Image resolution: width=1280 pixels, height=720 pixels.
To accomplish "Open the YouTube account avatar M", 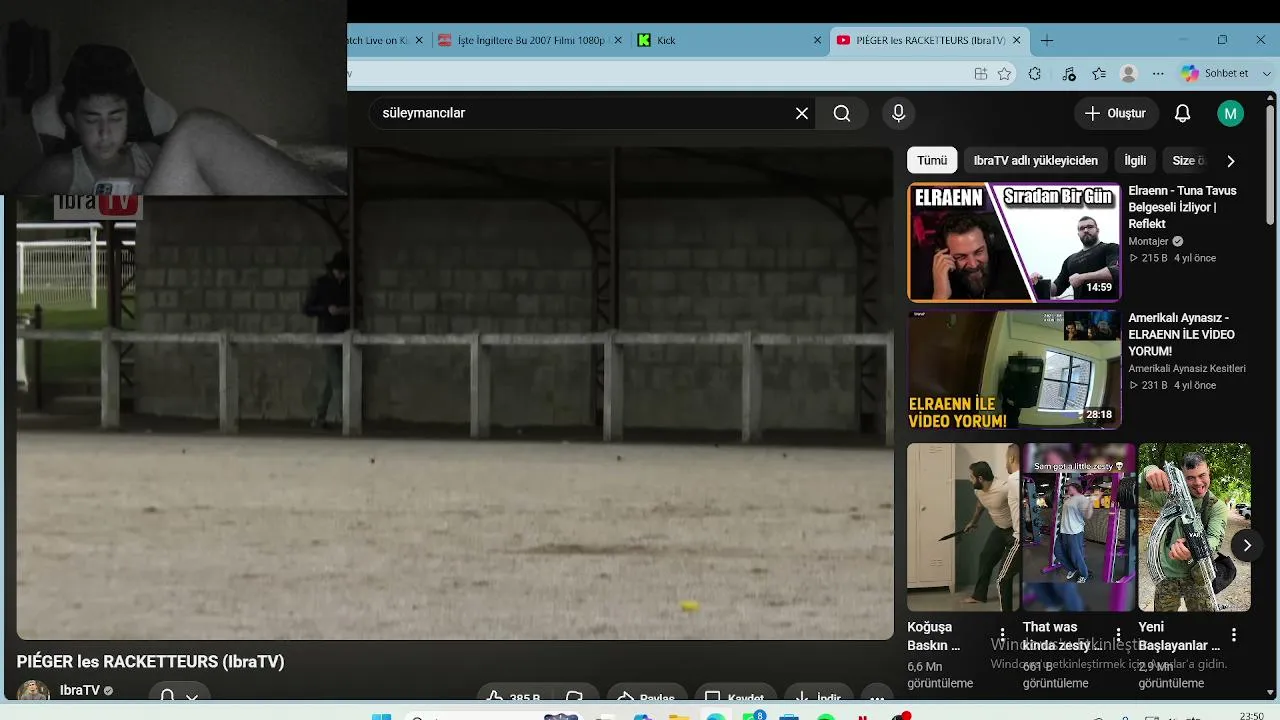I will [1230, 113].
